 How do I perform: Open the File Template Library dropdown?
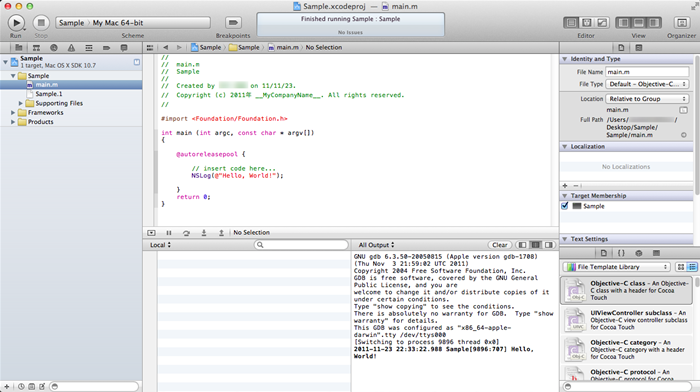[617, 267]
